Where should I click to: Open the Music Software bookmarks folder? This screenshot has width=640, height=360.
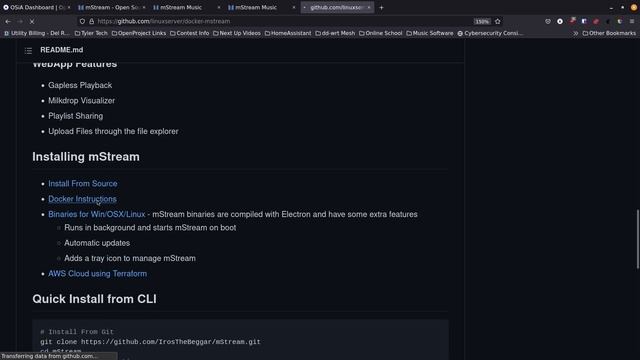click(430, 33)
